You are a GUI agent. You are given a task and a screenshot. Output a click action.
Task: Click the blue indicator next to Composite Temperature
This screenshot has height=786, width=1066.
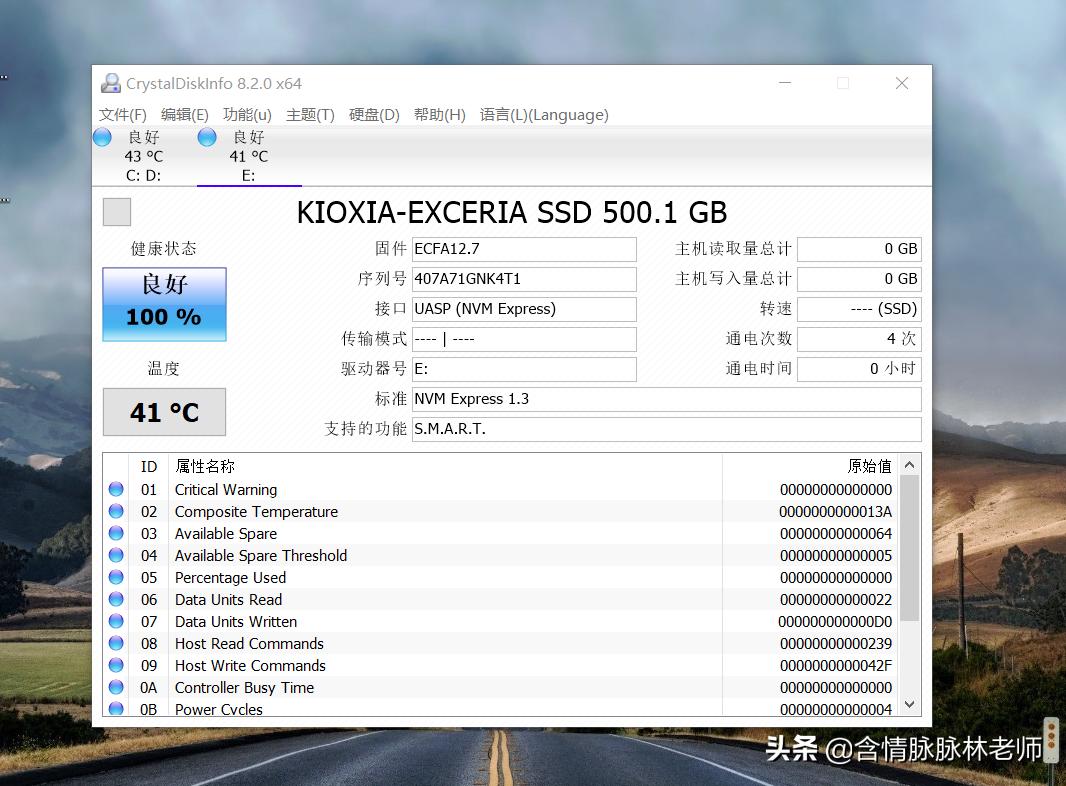click(x=117, y=512)
